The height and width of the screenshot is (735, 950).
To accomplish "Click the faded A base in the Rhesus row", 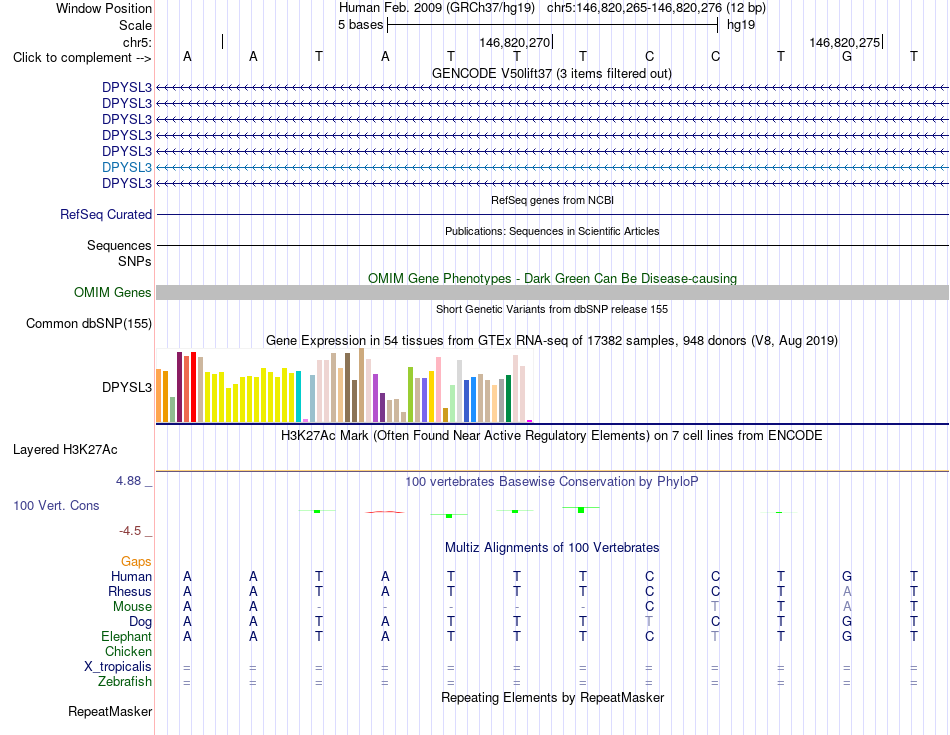I will (847, 591).
